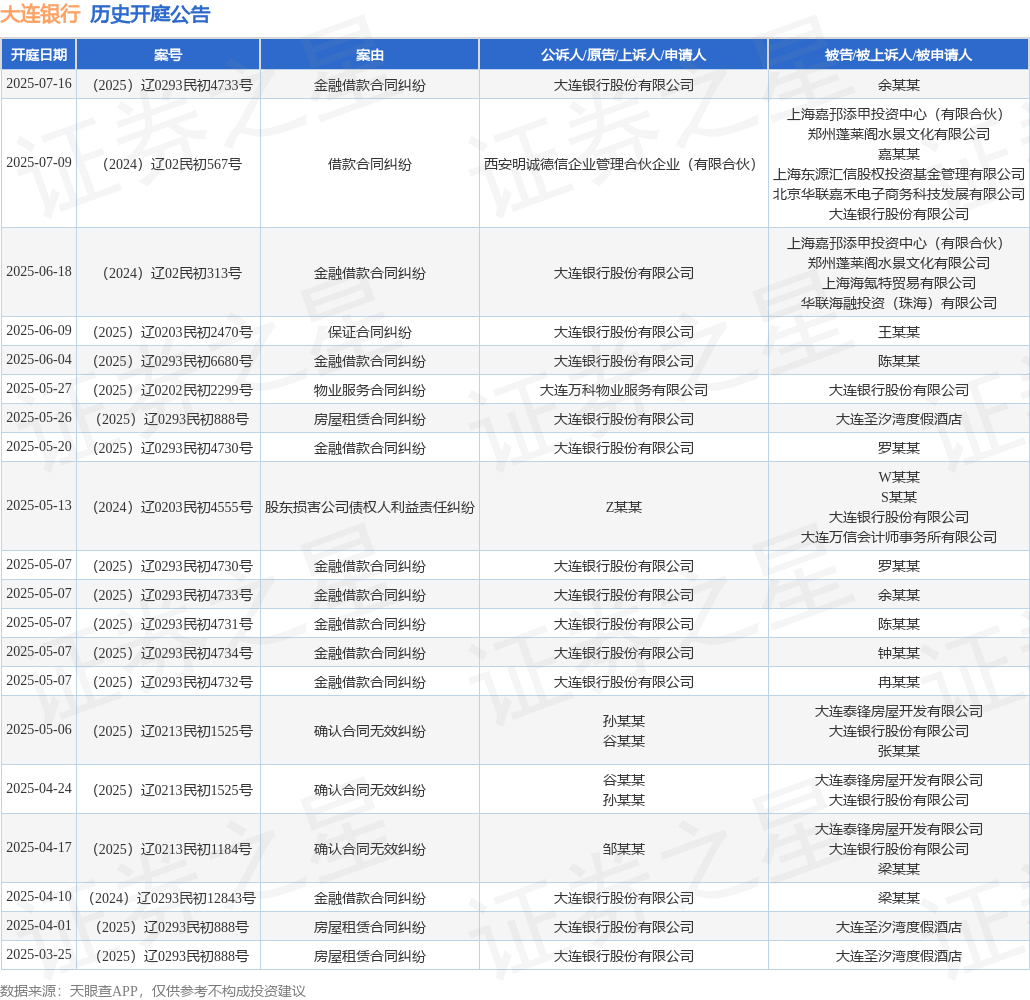This screenshot has height=1000, width=1030.
Task: Click the date 2025-05-27
Action: 39,388
